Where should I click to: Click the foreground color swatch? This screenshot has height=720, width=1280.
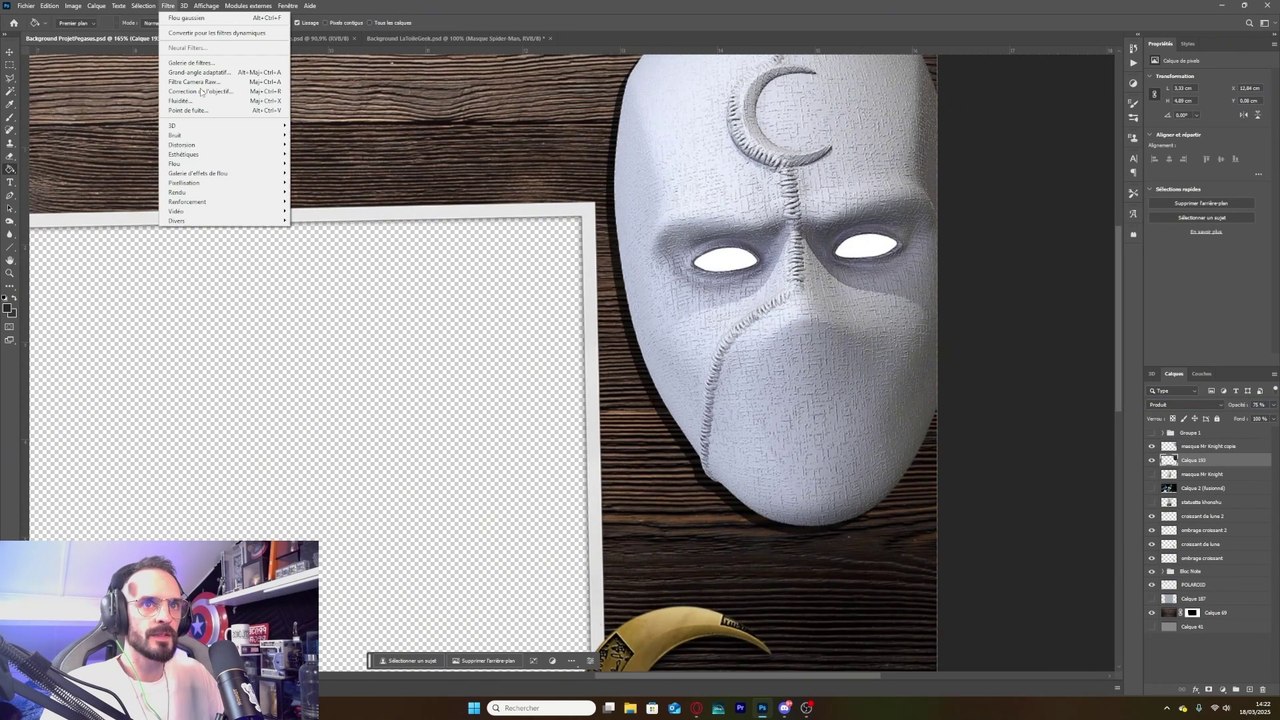click(x=7, y=308)
